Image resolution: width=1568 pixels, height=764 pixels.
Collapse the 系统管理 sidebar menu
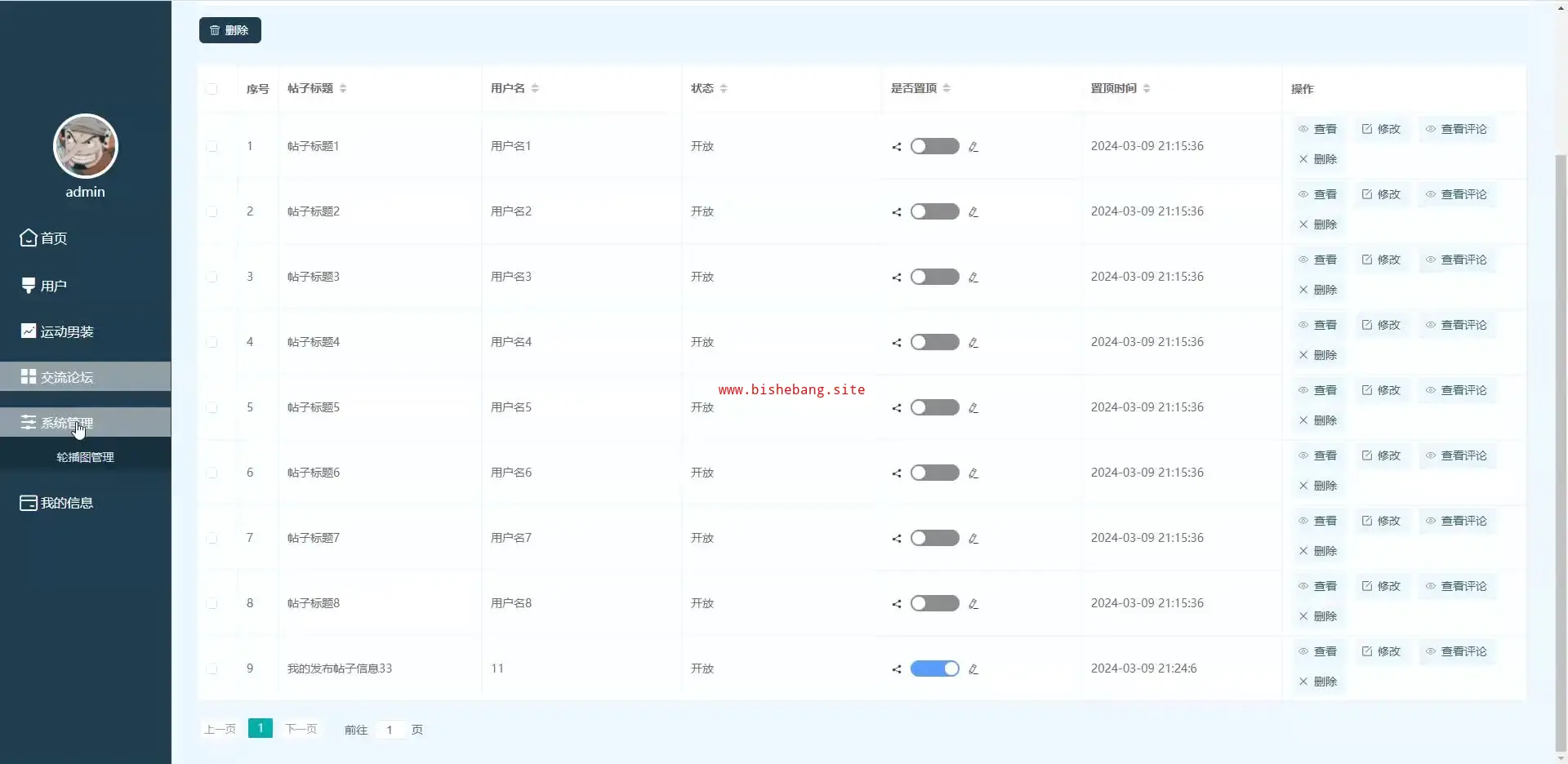(x=86, y=423)
